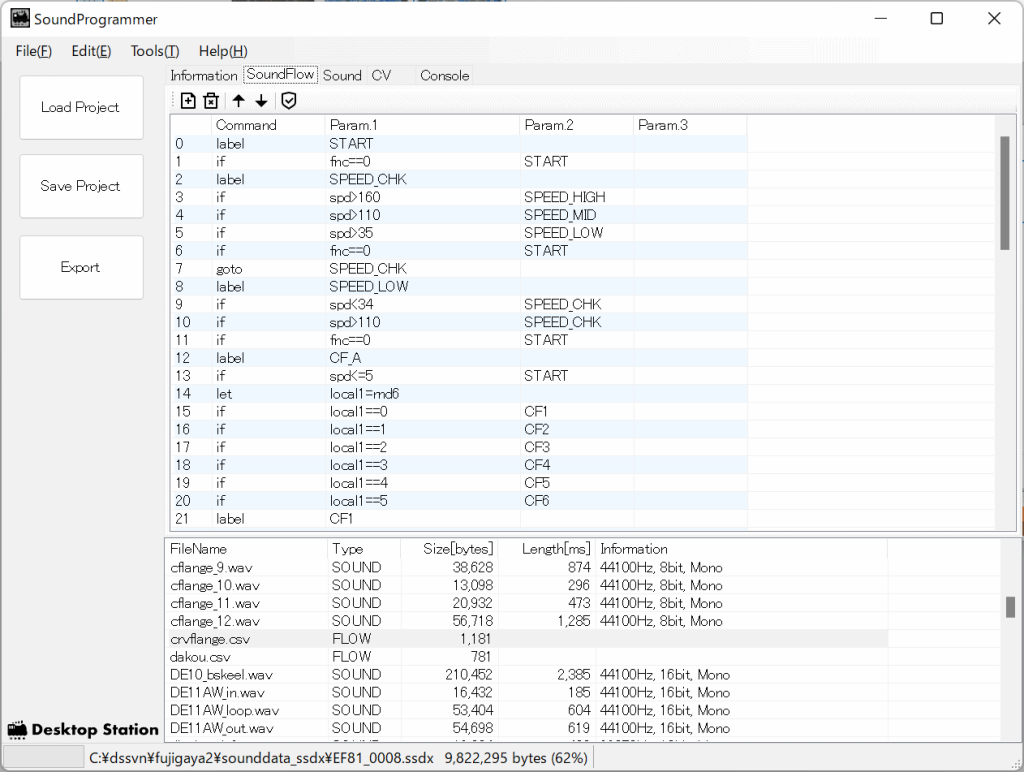
Task: Click the file list vertical scrollbar thumb
Action: click(1010, 607)
